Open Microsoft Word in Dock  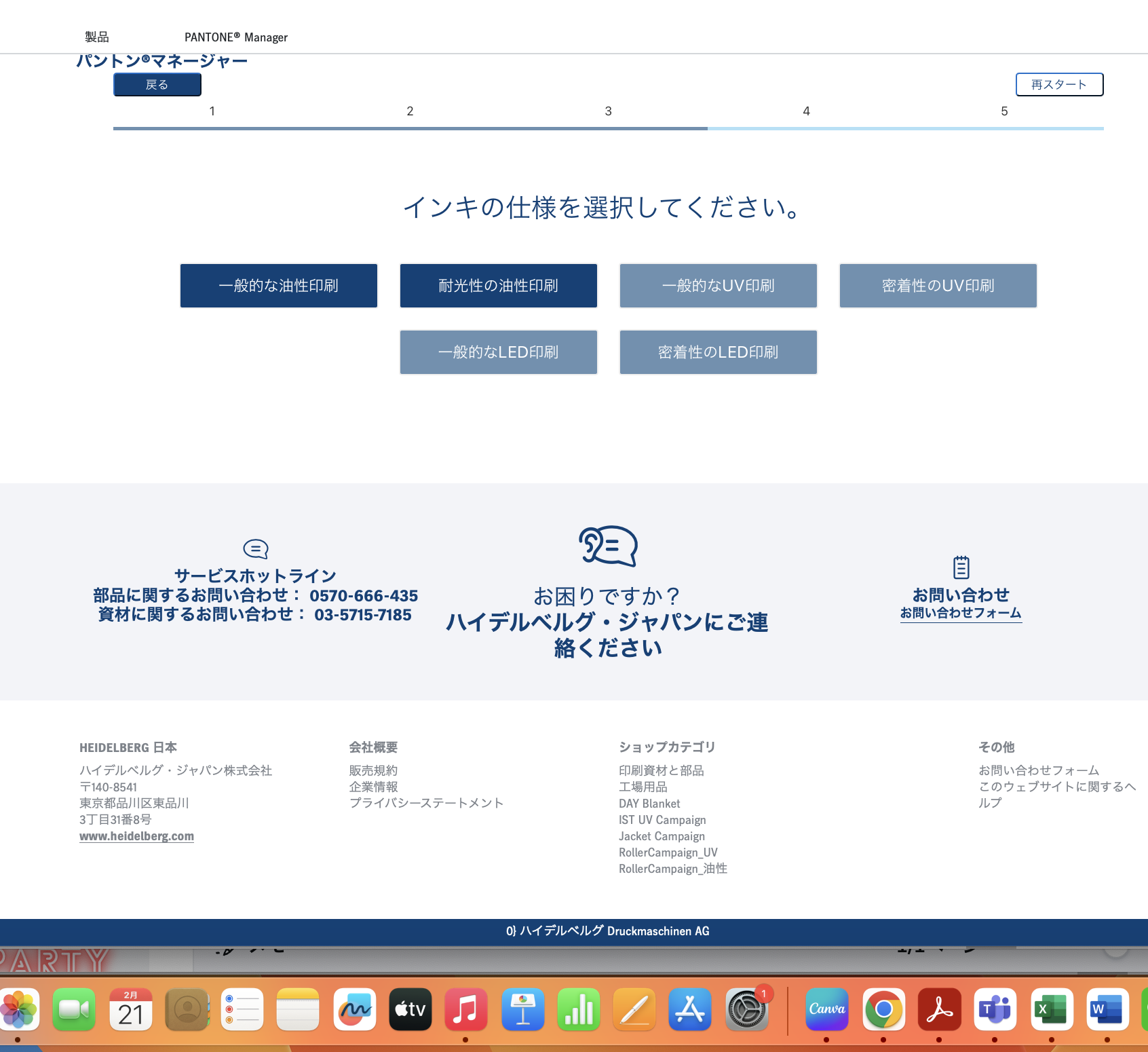coord(1108,1009)
